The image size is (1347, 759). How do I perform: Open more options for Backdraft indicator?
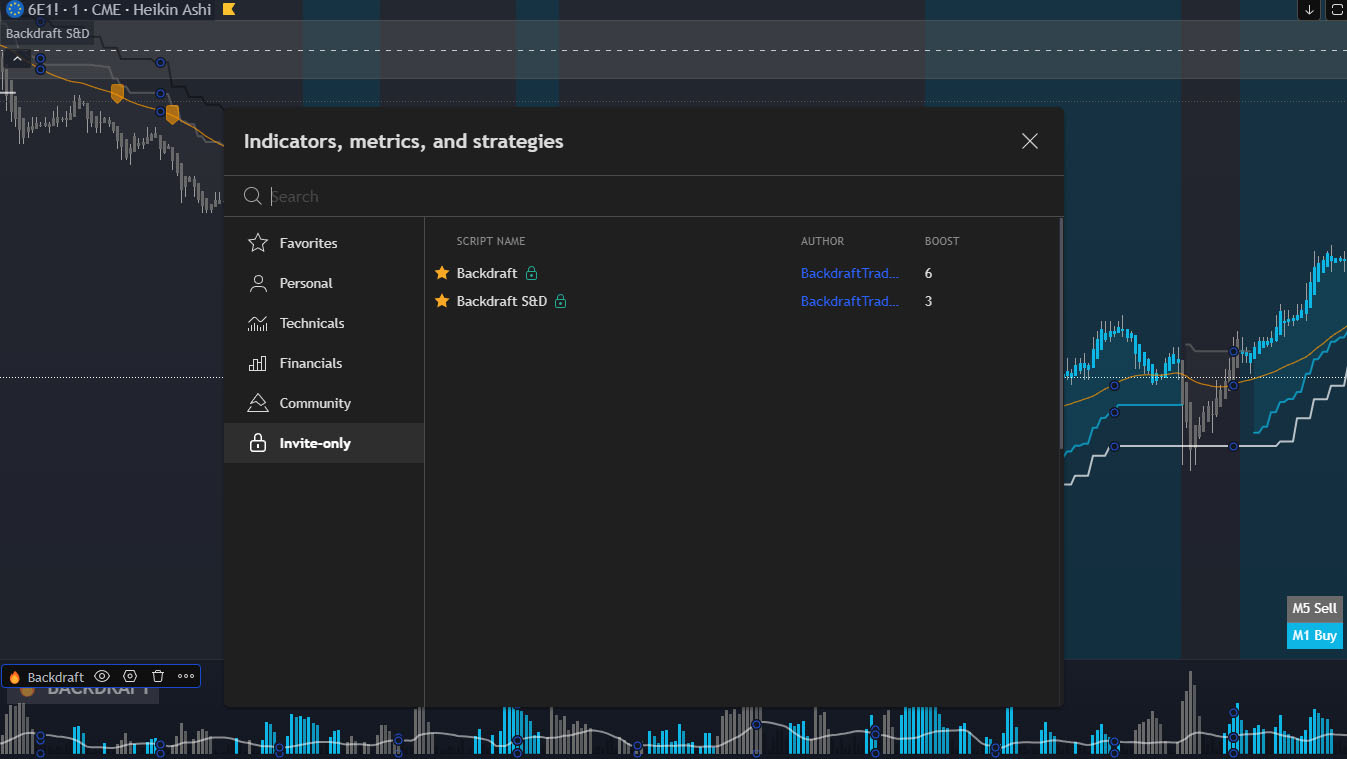186,677
